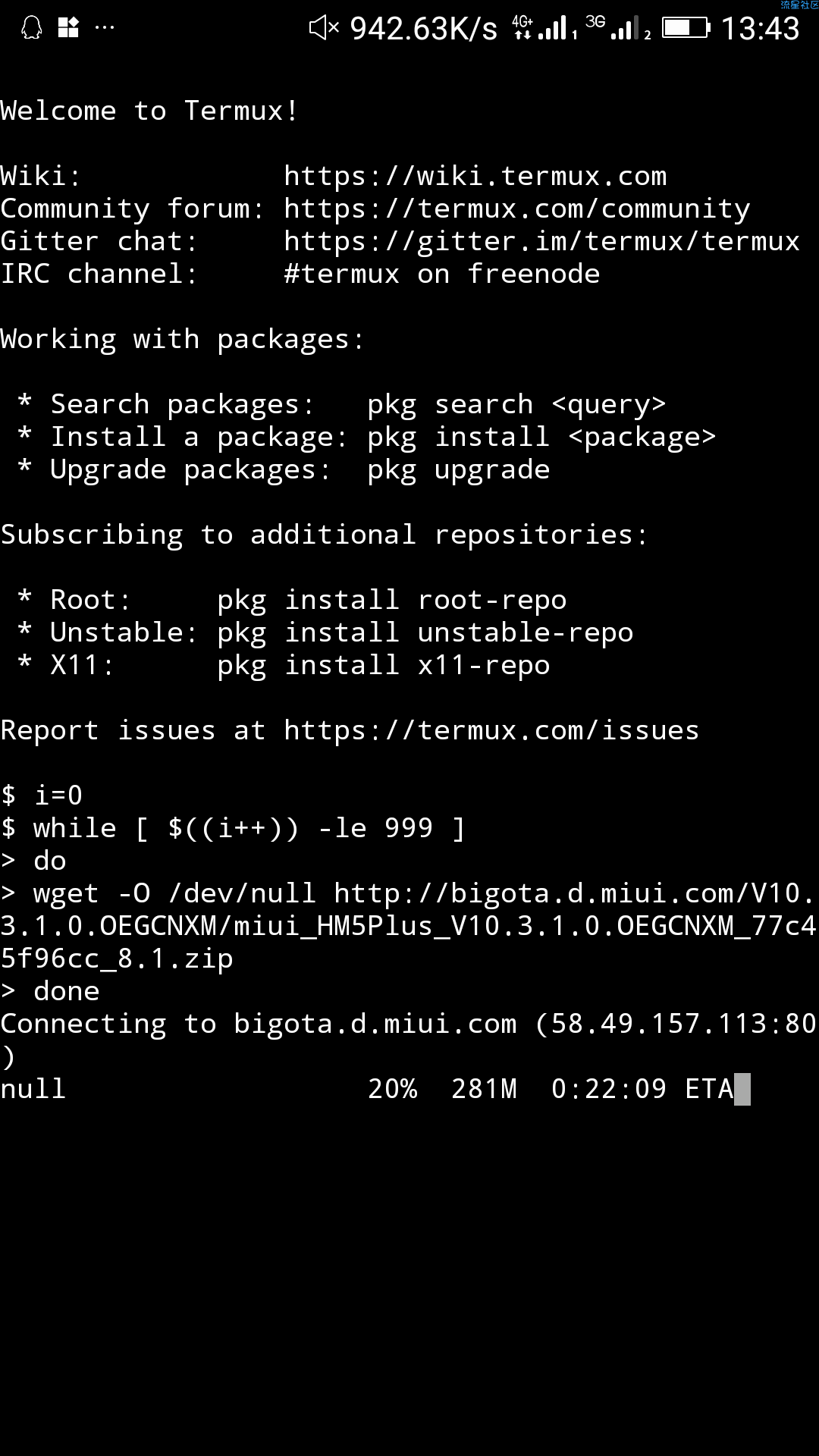Tap the bigota.d.miui.com wget URL
The width and height of the screenshot is (819, 1456).
click(409, 926)
